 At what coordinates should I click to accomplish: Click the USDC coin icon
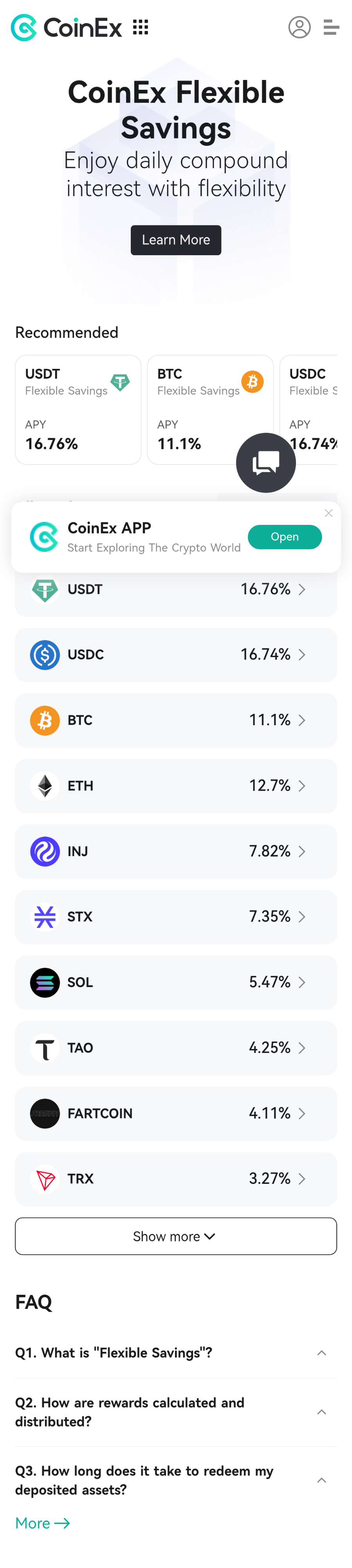click(x=45, y=655)
